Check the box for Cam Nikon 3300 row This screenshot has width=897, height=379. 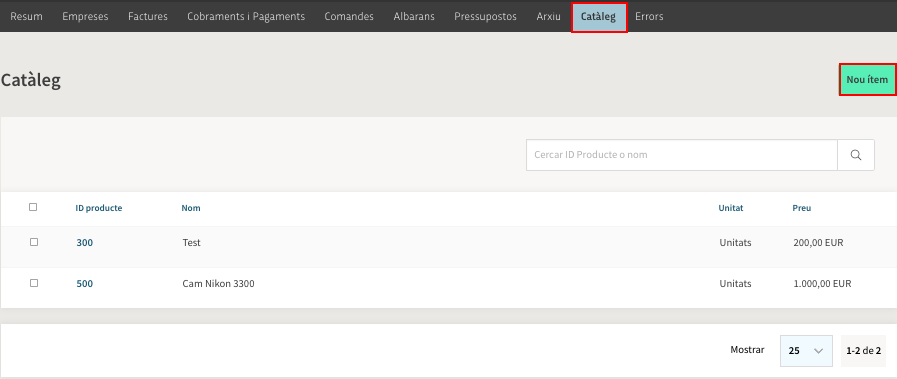click(x=34, y=283)
